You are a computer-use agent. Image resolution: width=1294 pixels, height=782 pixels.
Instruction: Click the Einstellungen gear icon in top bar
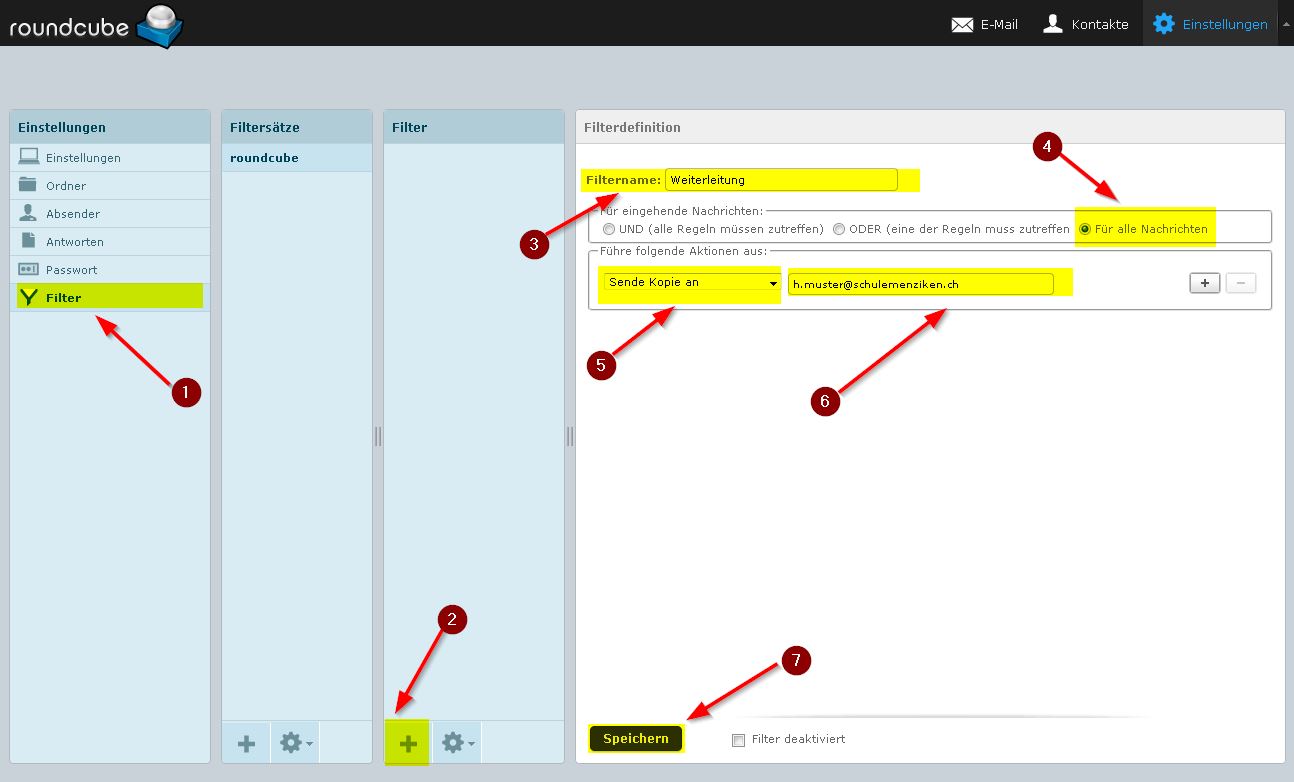[1163, 24]
